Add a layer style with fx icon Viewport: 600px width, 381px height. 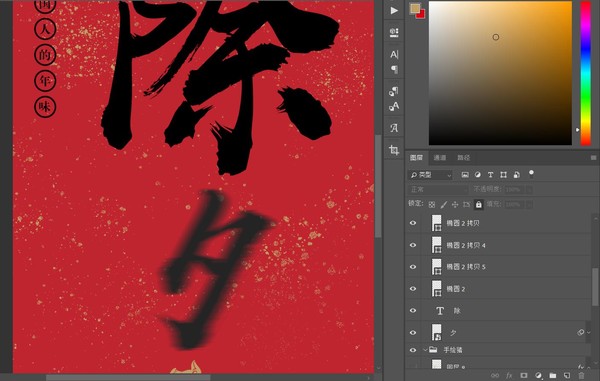coord(509,376)
